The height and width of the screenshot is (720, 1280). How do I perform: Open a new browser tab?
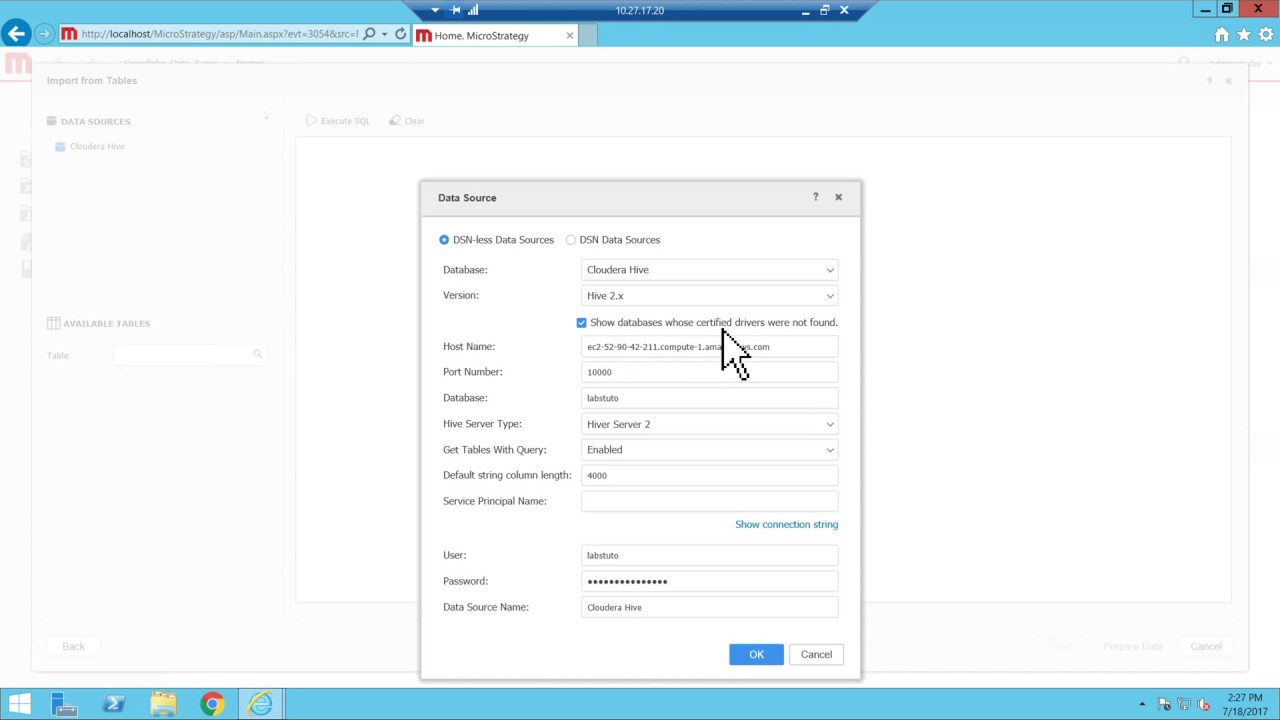coord(588,36)
